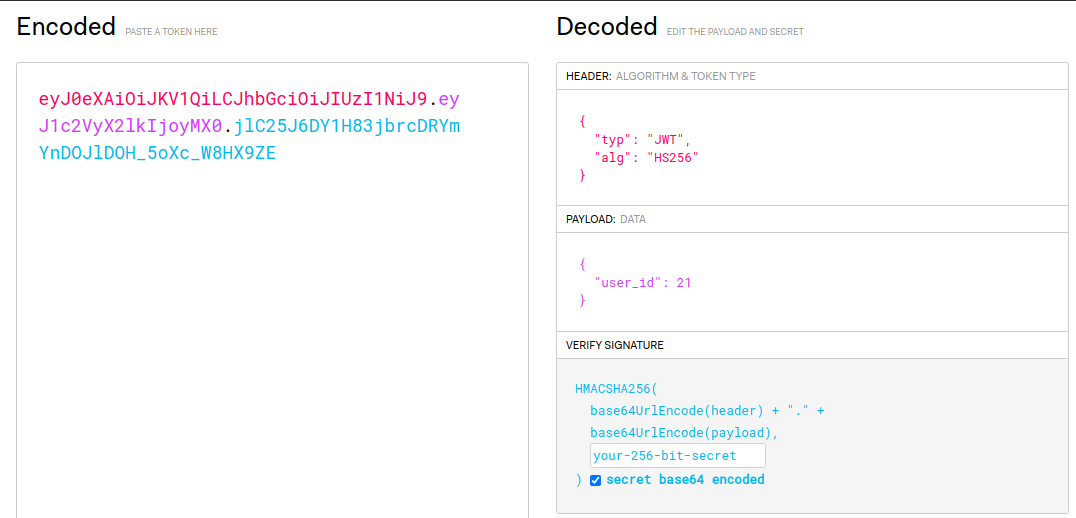Click the 'secret base64 encoded' label text
The height and width of the screenshot is (518, 1076).
(685, 480)
